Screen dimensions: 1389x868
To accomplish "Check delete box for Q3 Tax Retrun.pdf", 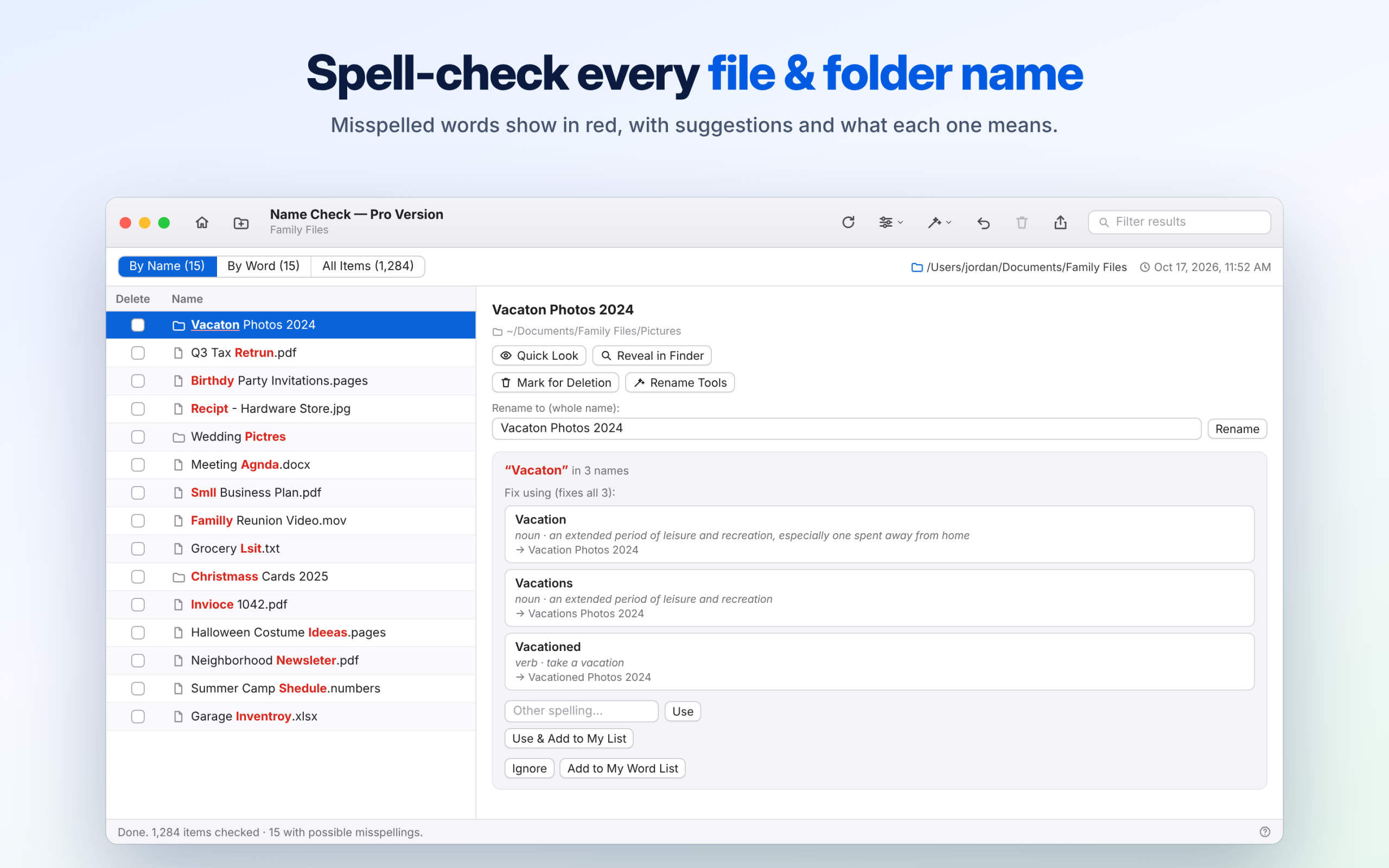I will (138, 353).
